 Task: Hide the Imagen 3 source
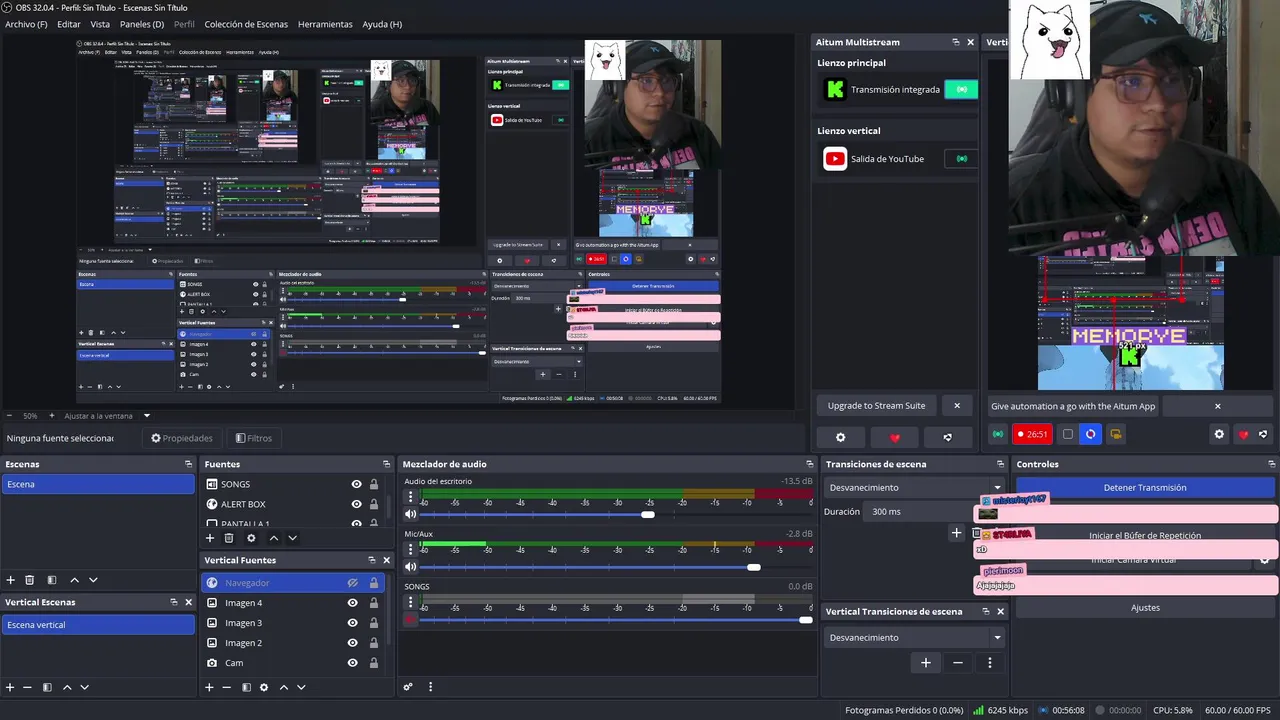point(353,623)
